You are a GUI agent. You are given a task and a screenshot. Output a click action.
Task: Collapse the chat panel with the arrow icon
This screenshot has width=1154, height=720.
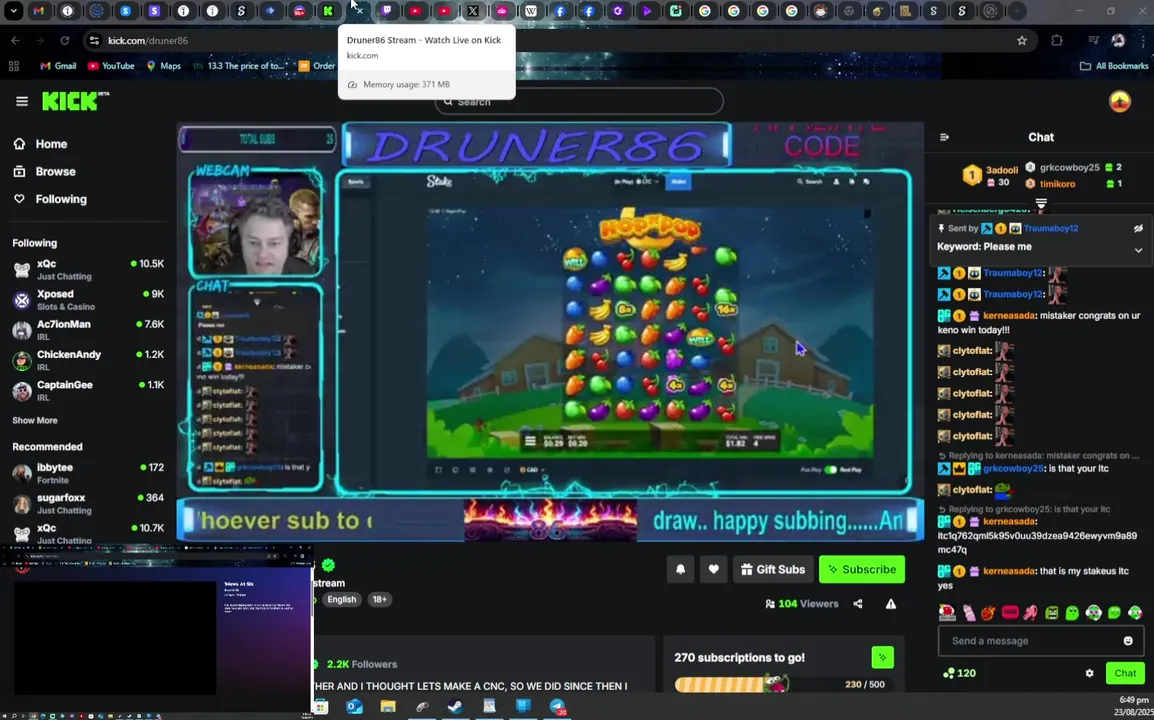click(x=944, y=137)
